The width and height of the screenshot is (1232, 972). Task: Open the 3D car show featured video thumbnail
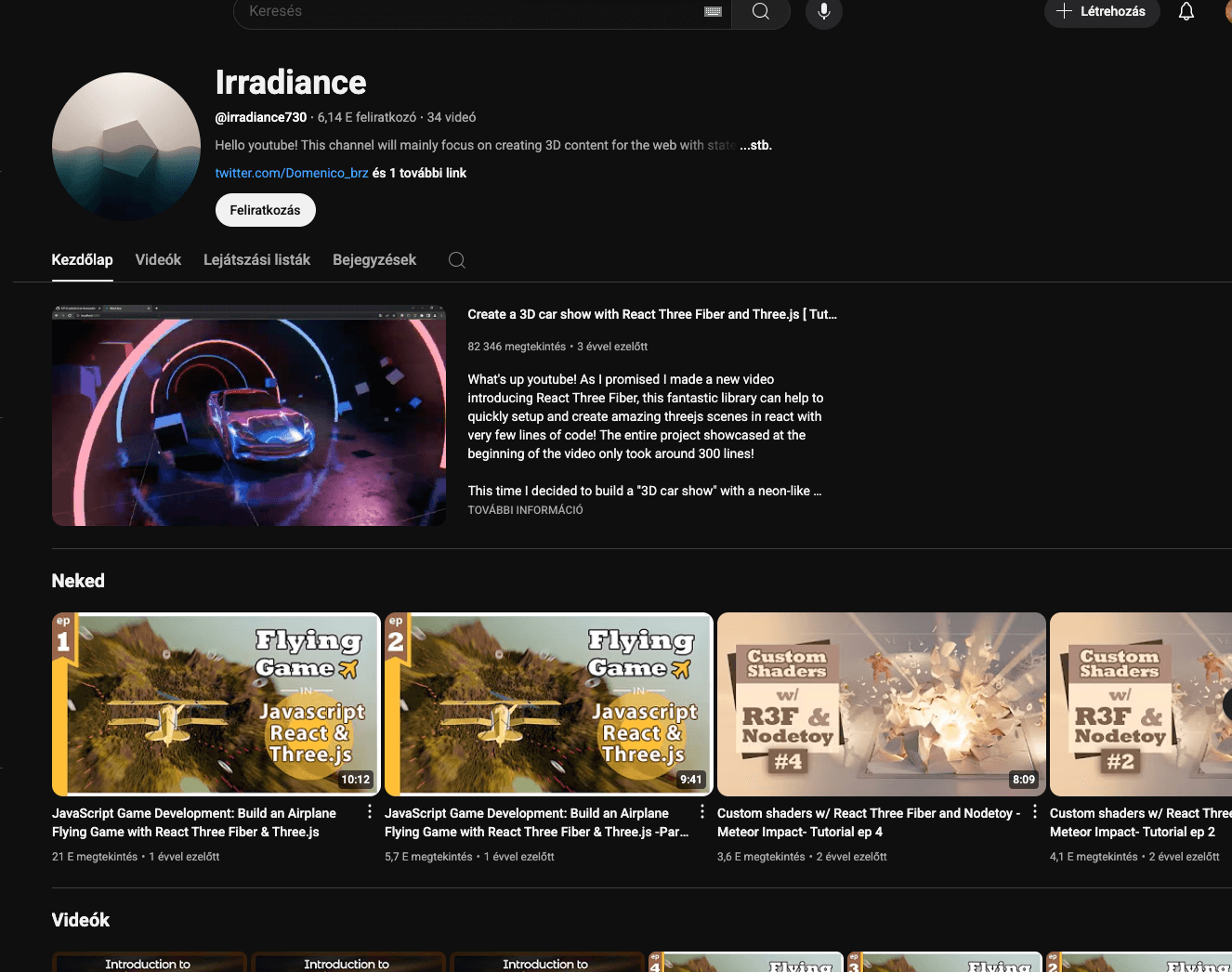[x=248, y=414]
